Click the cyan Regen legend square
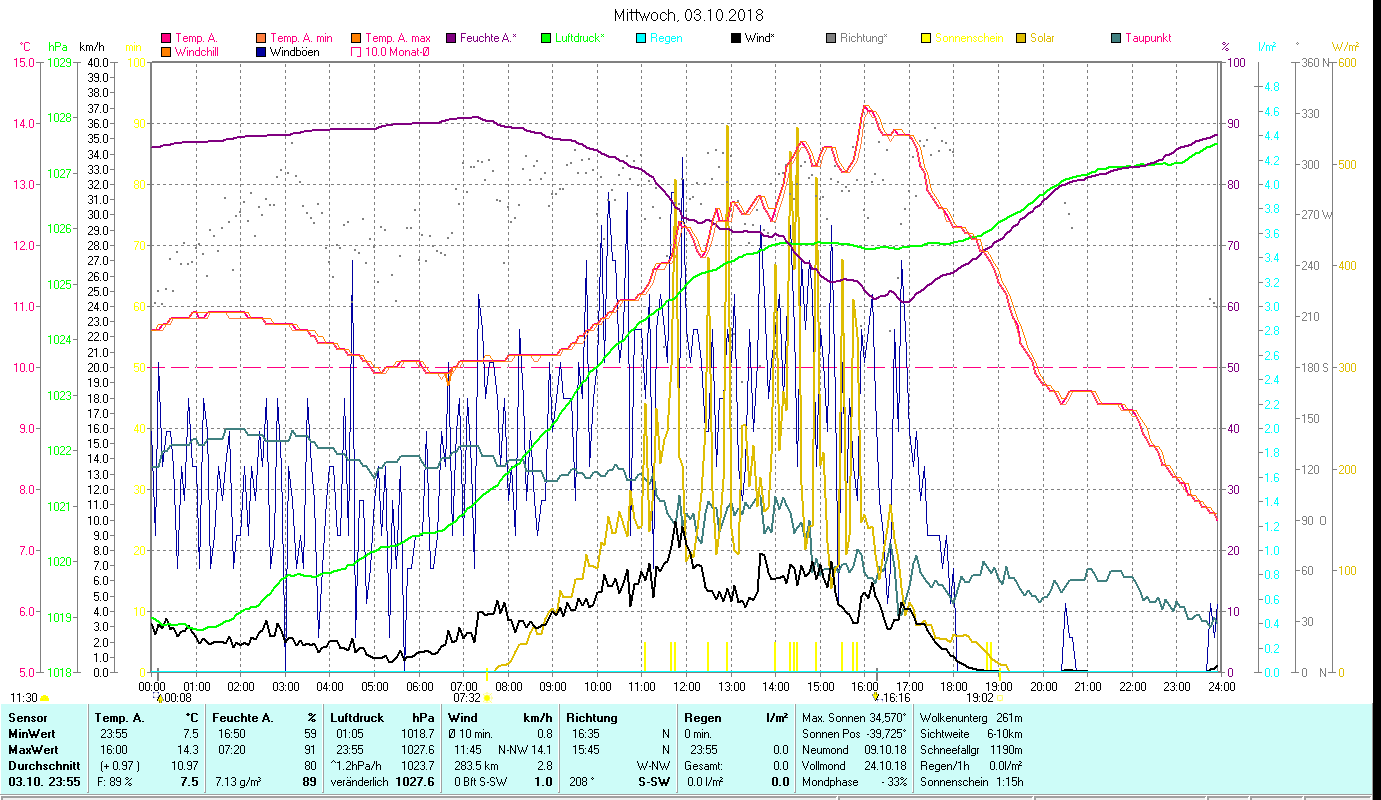The width and height of the screenshot is (1381, 800). tap(641, 38)
